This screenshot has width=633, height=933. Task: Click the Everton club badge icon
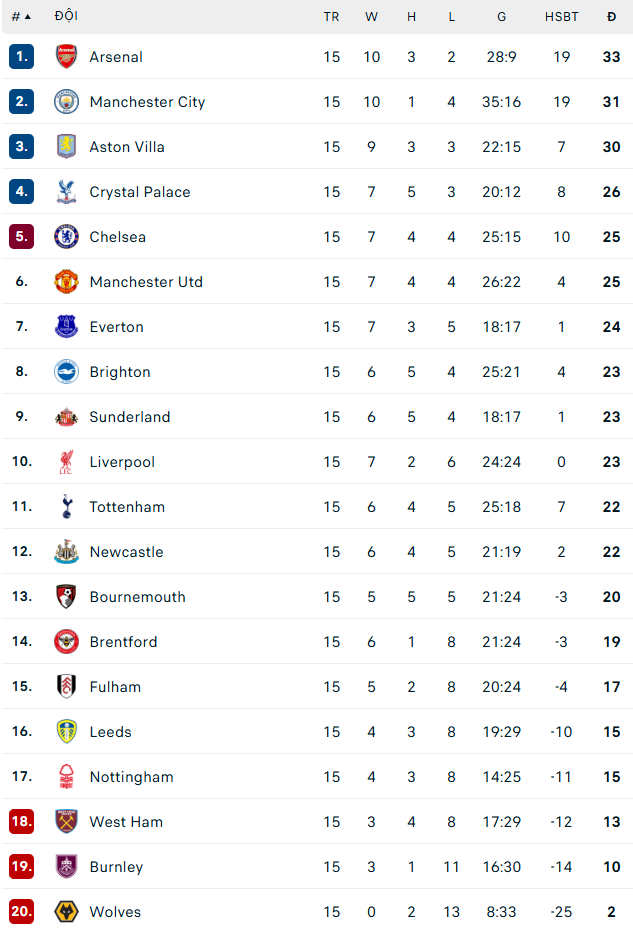click(x=66, y=327)
